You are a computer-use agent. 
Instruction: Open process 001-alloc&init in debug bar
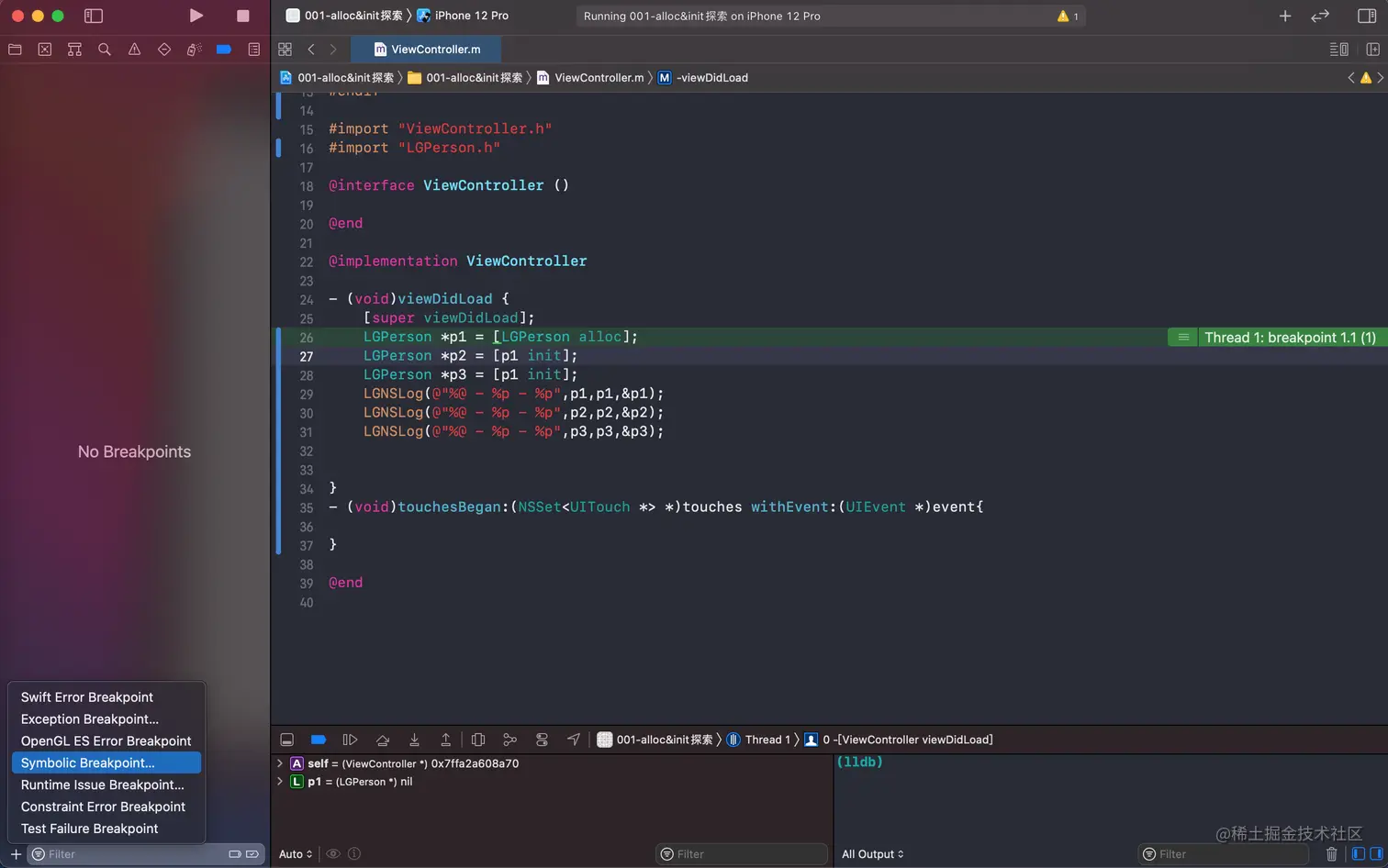(x=655, y=740)
